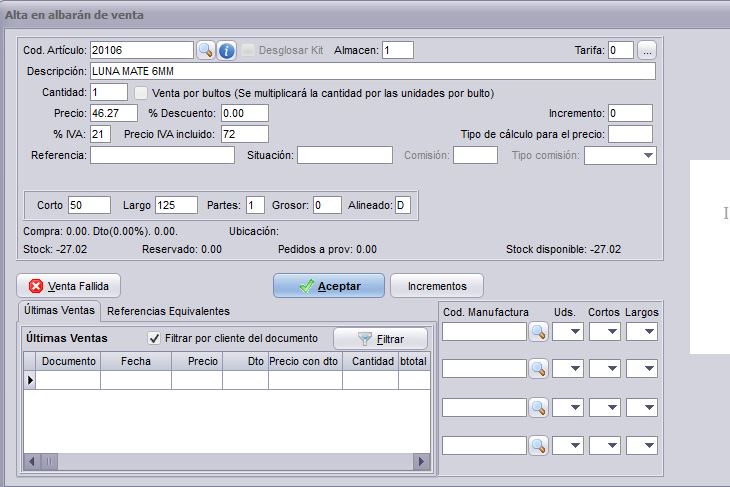Viewport: 730px width, 487px height.
Task: Click Venta Fallida button
Action: click(x=68, y=286)
